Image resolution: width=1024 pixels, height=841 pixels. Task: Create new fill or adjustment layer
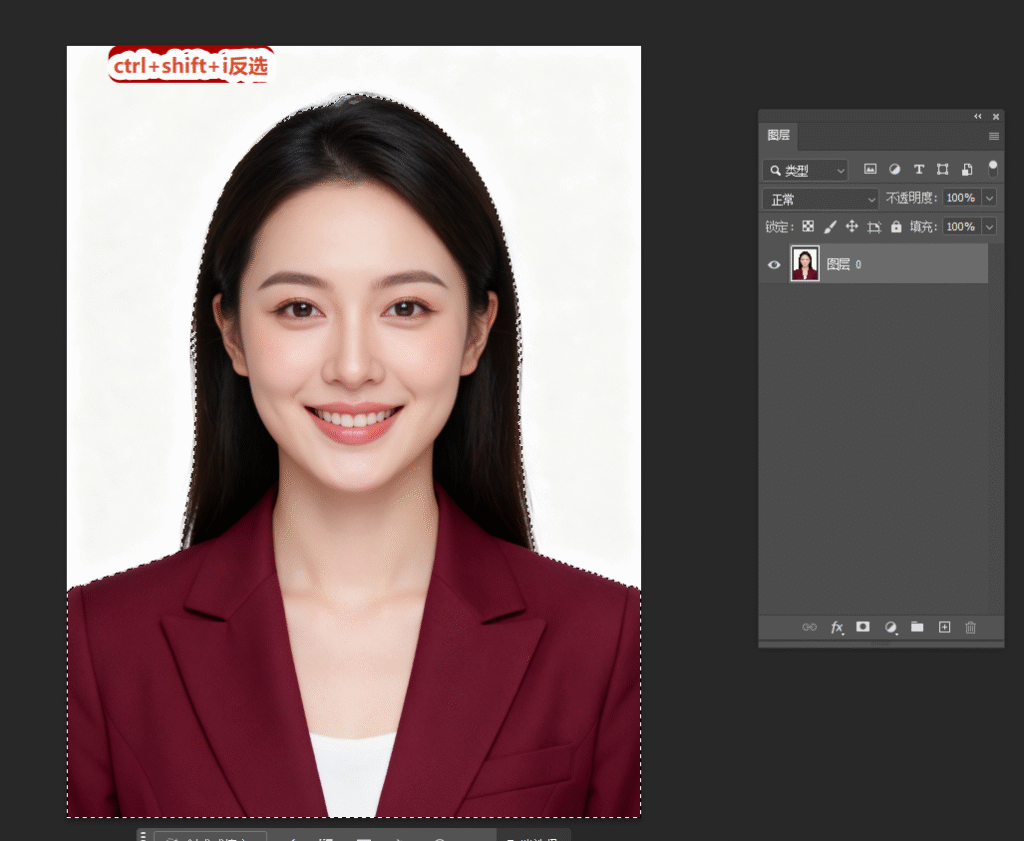point(890,627)
